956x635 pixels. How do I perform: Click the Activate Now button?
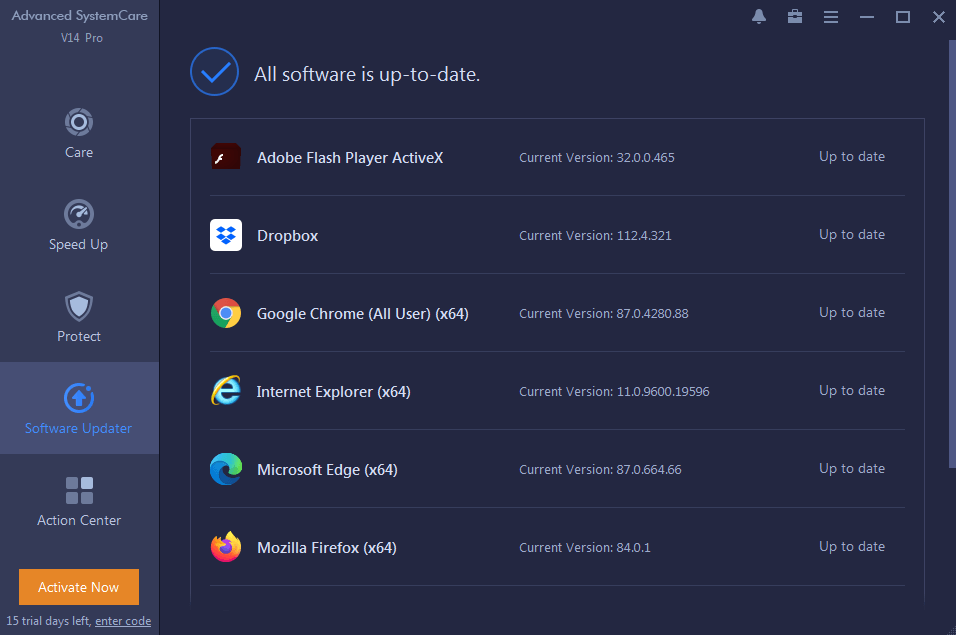pos(79,587)
